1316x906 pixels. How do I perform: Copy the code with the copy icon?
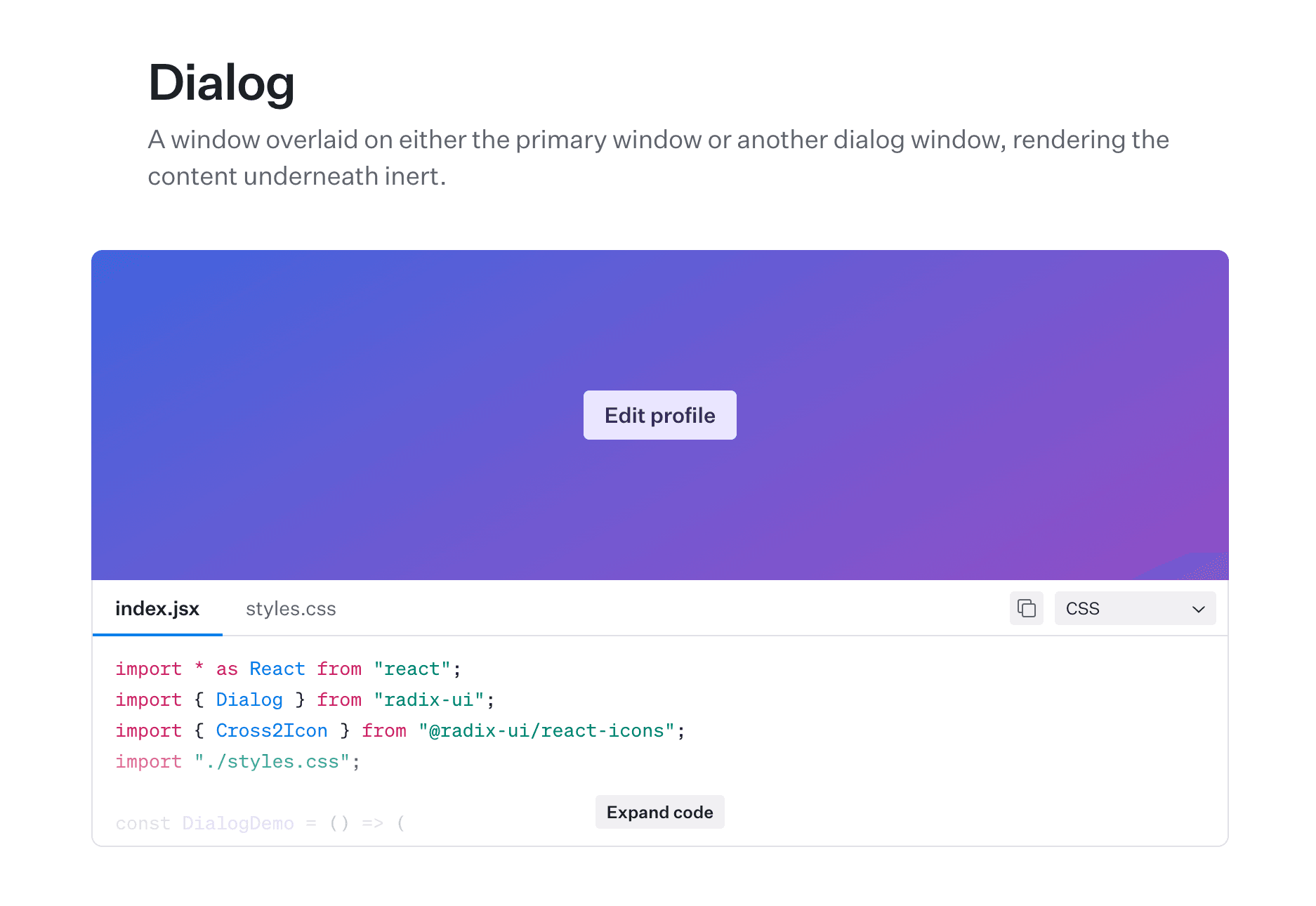(1026, 608)
